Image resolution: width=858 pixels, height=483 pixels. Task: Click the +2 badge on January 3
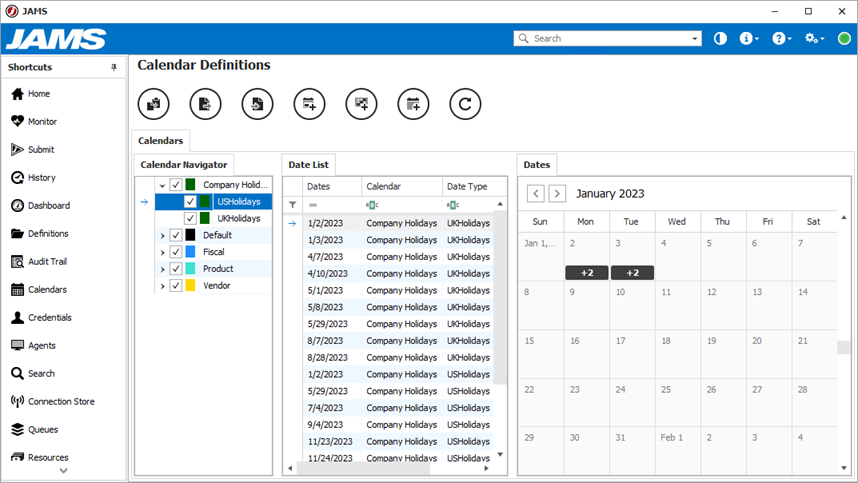(x=632, y=272)
